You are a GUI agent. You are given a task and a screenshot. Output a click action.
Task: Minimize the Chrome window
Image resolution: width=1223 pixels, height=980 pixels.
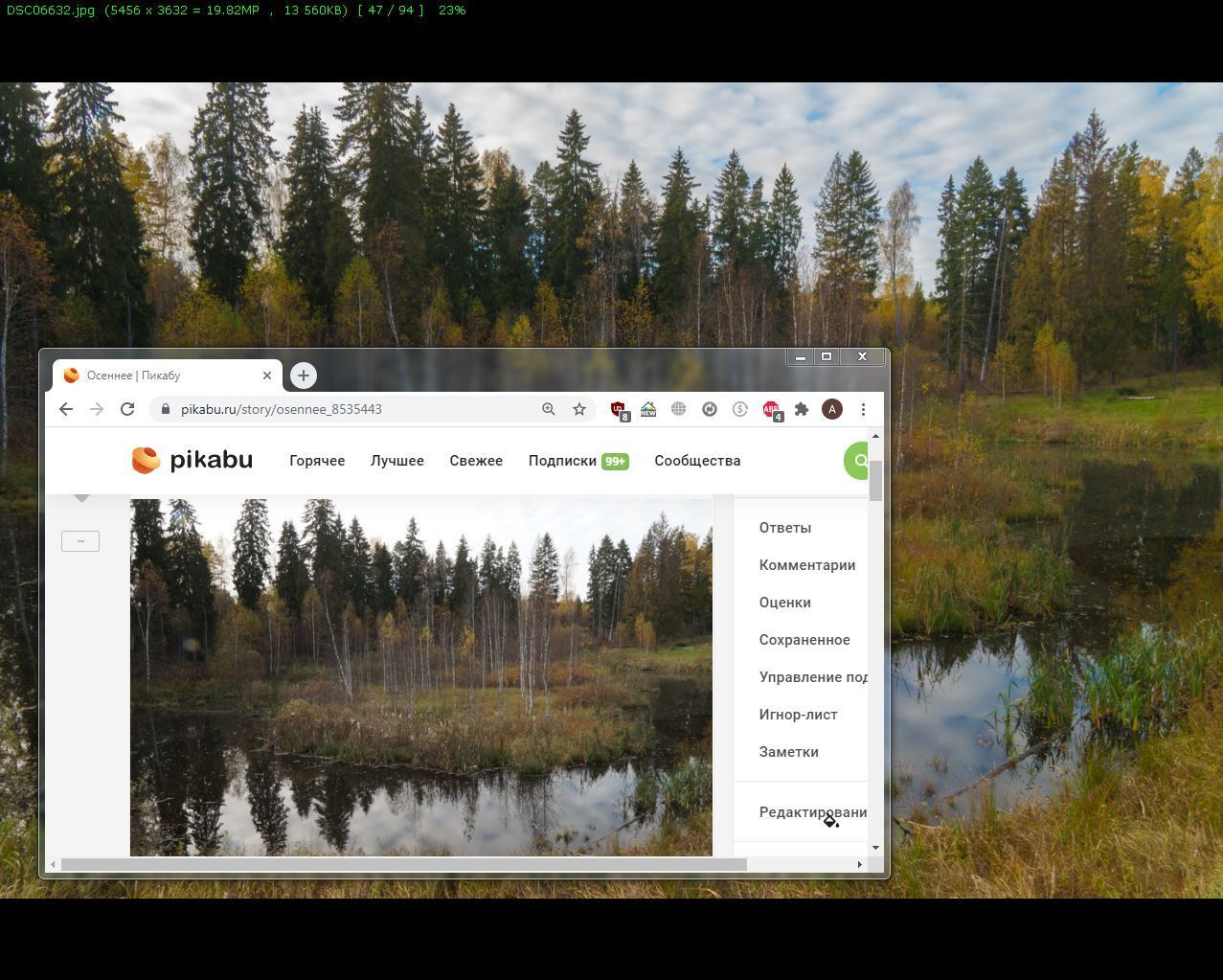point(801,356)
